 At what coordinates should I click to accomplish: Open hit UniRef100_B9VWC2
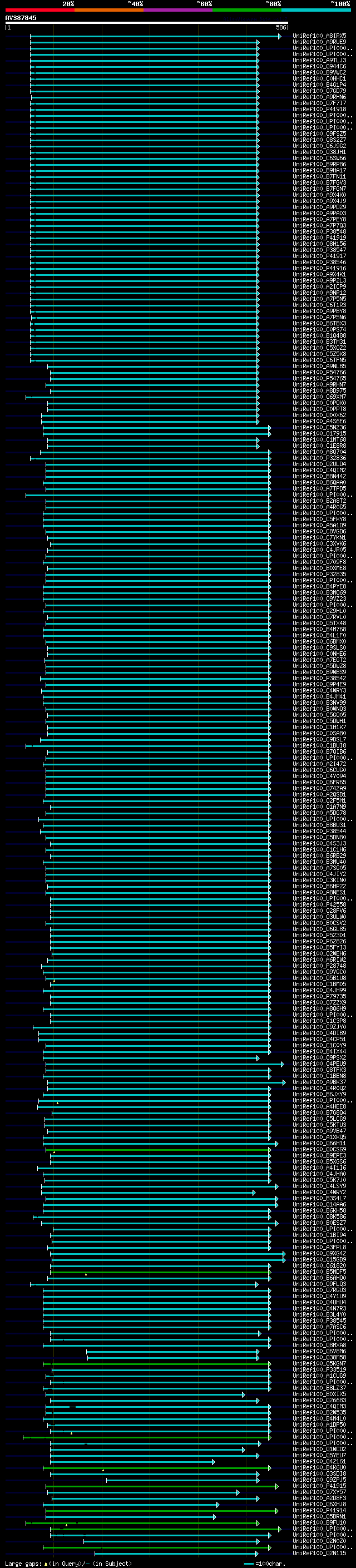click(x=319, y=72)
